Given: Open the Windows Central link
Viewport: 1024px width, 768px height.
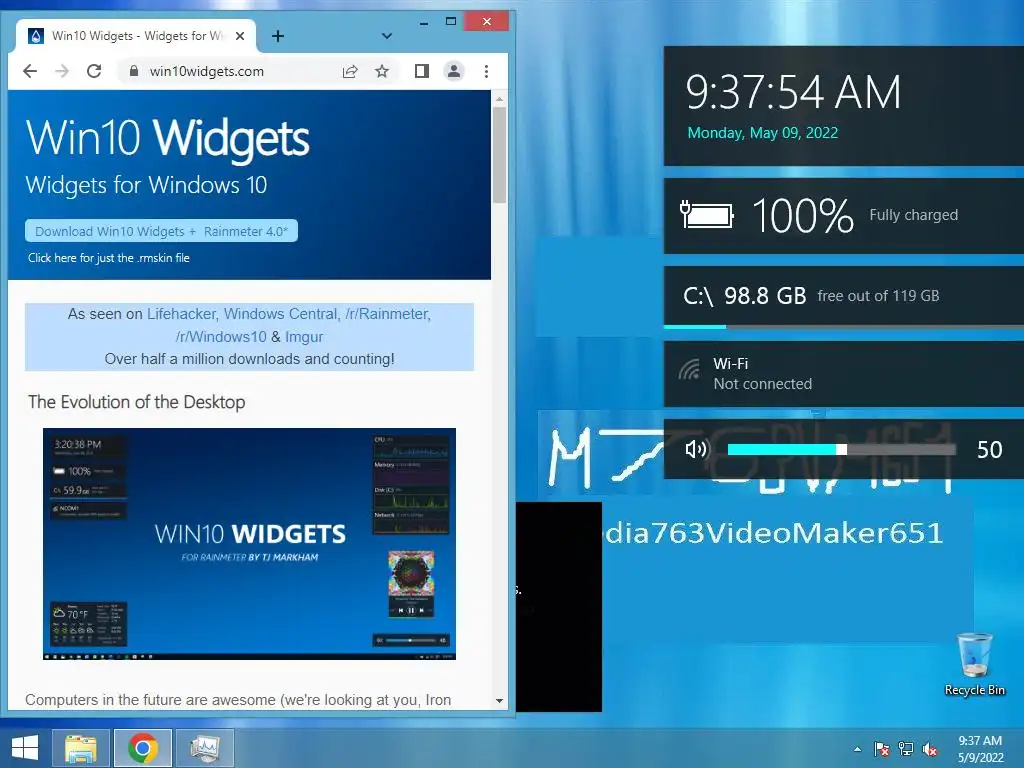Looking at the screenshot, I should click(280, 314).
